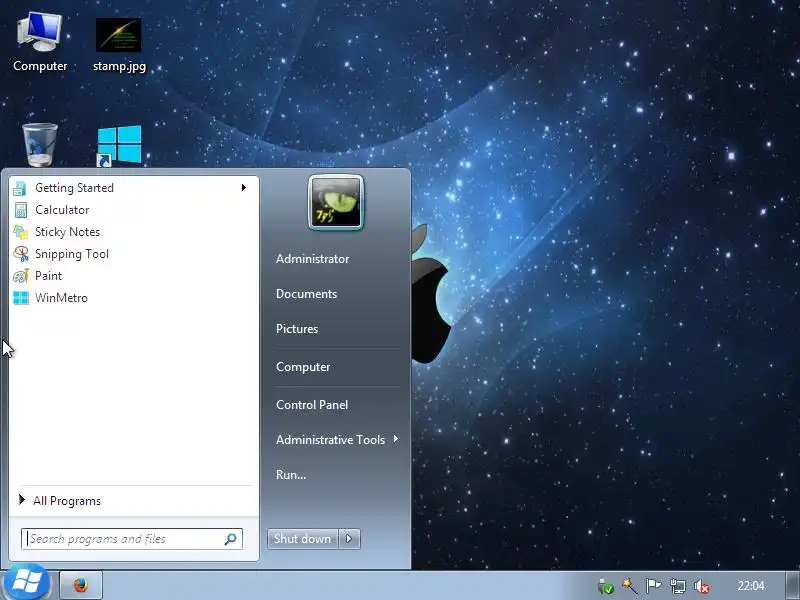800x600 pixels.
Task: Open the Action Center flag icon
Action: [653, 586]
